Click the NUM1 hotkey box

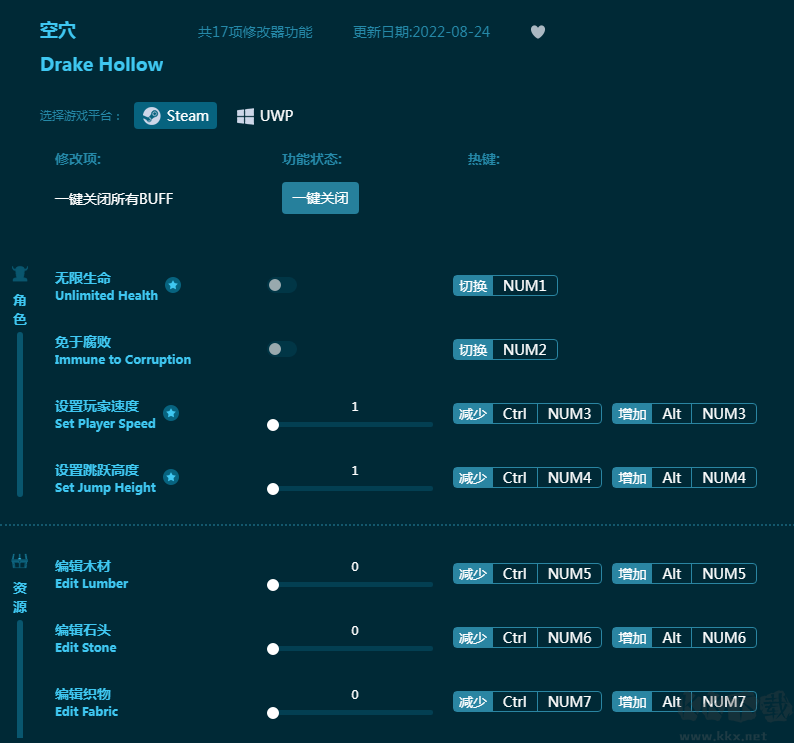[524, 286]
